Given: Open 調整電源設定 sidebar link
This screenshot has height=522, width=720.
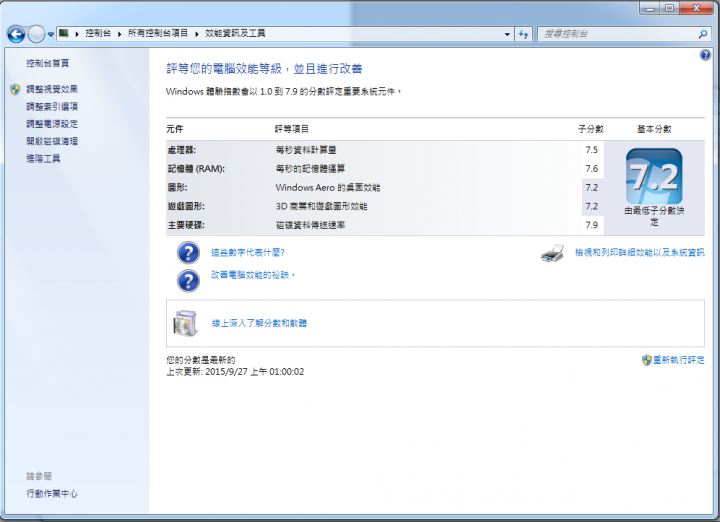Looking at the screenshot, I should pyautogui.click(x=52, y=124).
